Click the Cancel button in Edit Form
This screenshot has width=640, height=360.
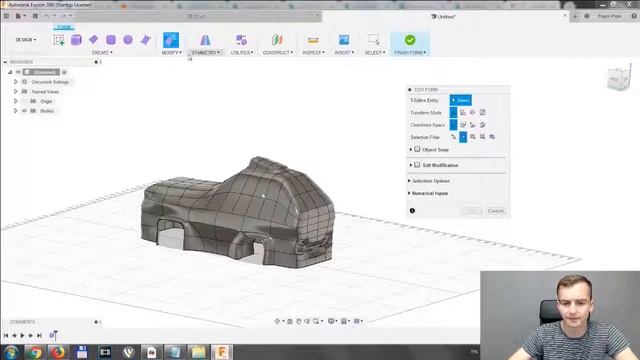496,211
